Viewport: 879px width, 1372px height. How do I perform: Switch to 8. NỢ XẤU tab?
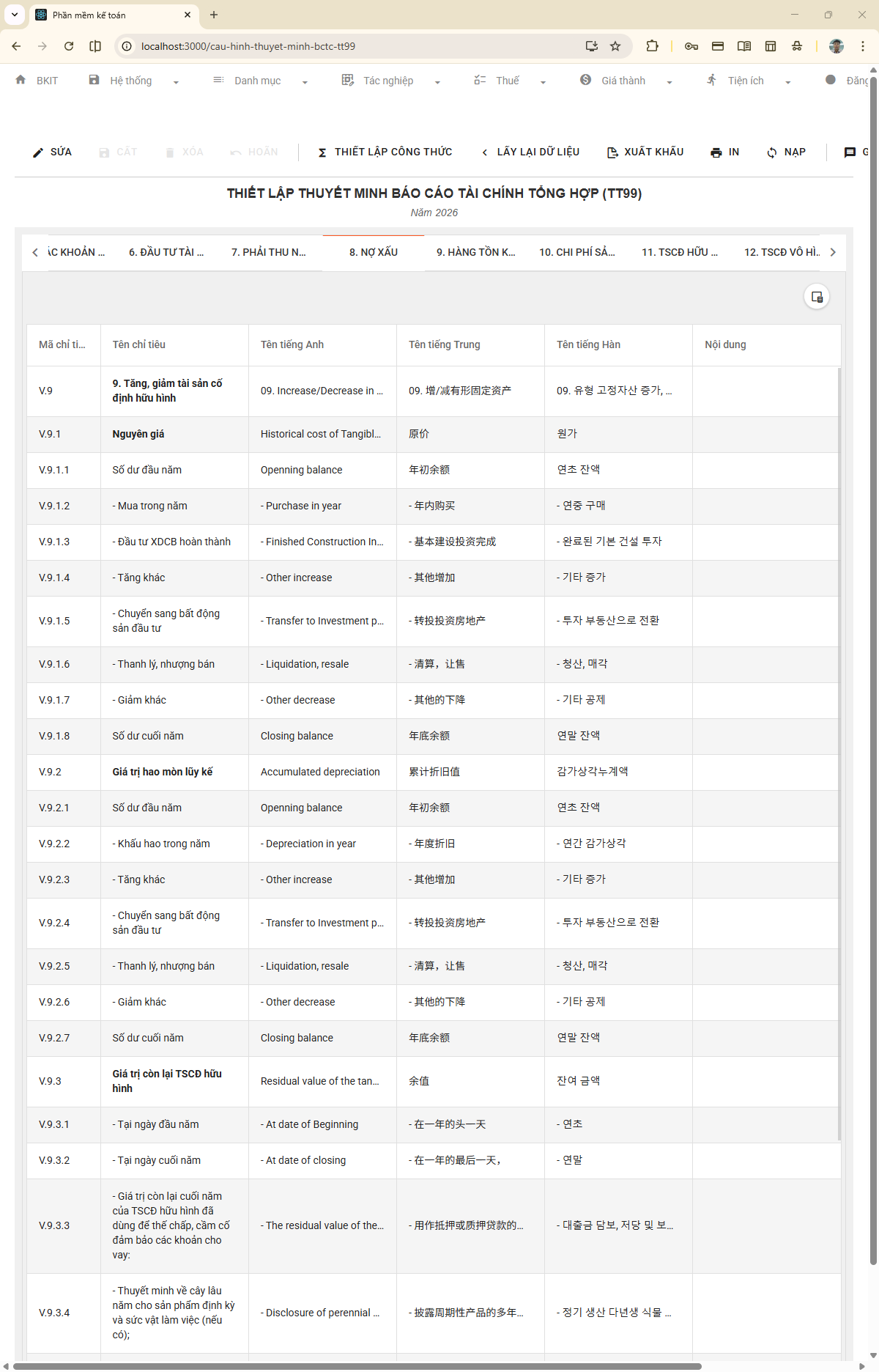[374, 252]
